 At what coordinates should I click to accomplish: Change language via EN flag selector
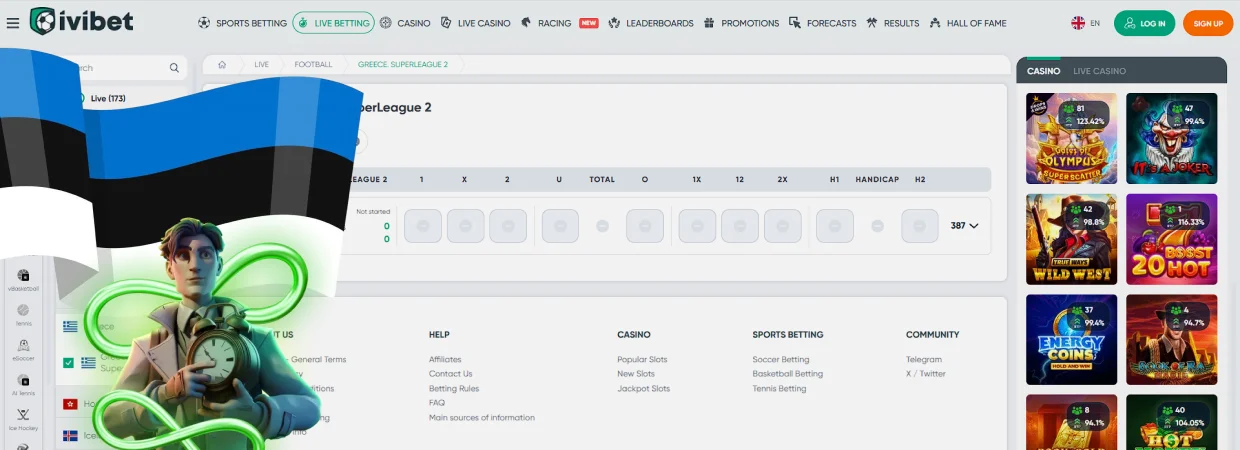click(x=1086, y=23)
